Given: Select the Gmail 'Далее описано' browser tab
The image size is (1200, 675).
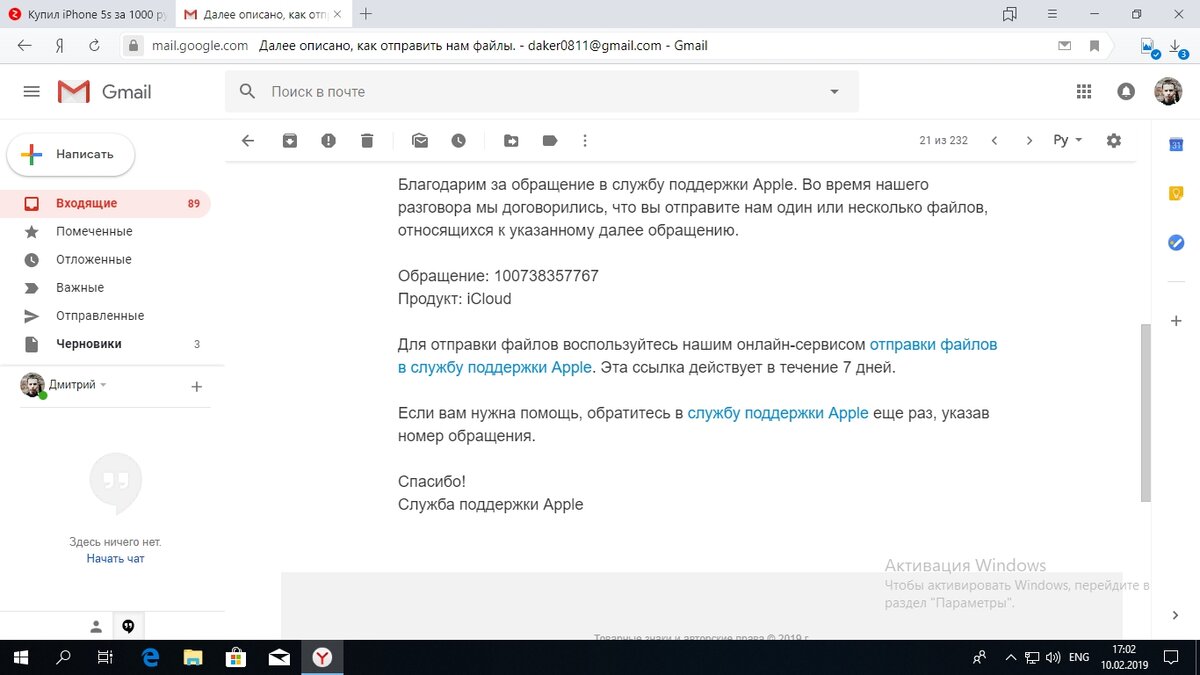Looking at the screenshot, I should pos(263,14).
